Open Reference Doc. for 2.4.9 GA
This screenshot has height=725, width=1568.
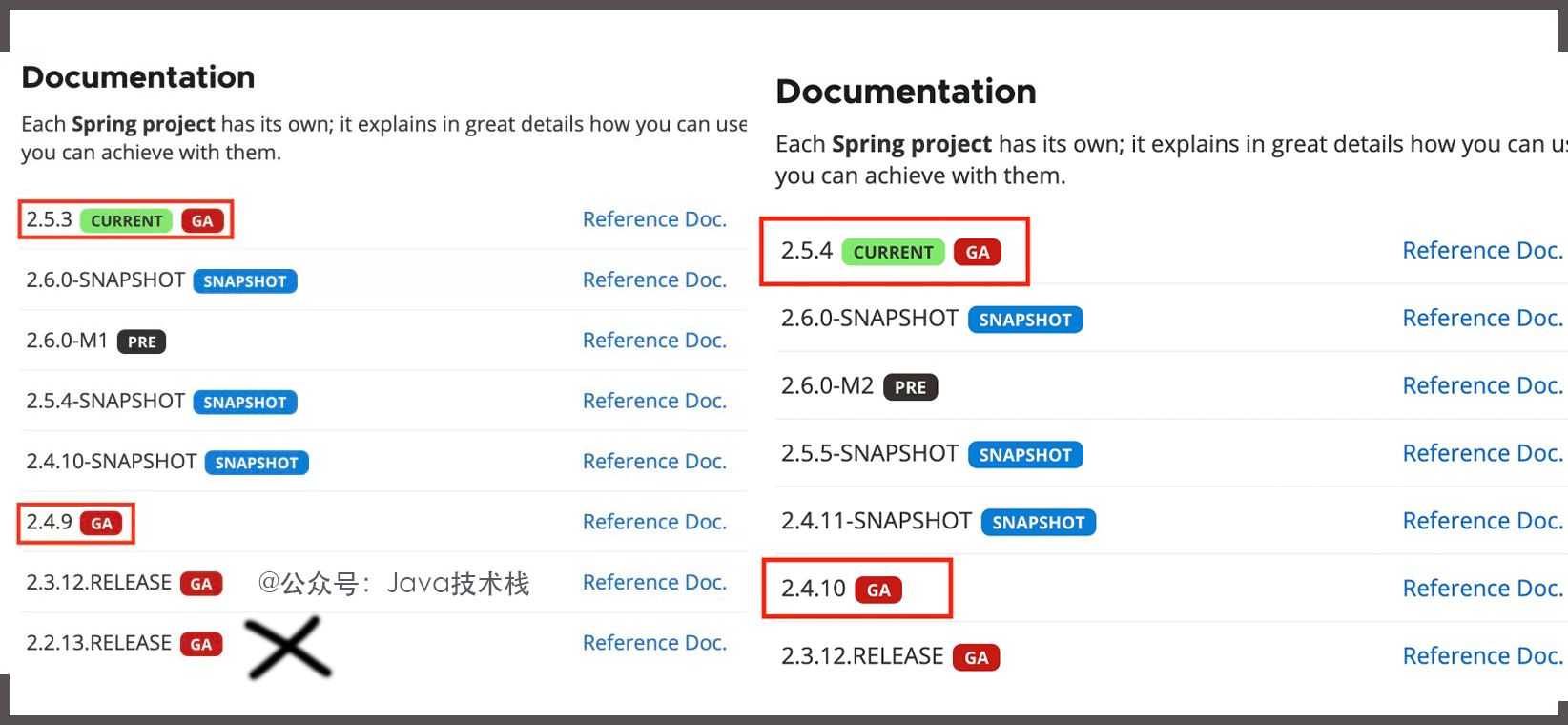pos(654,522)
